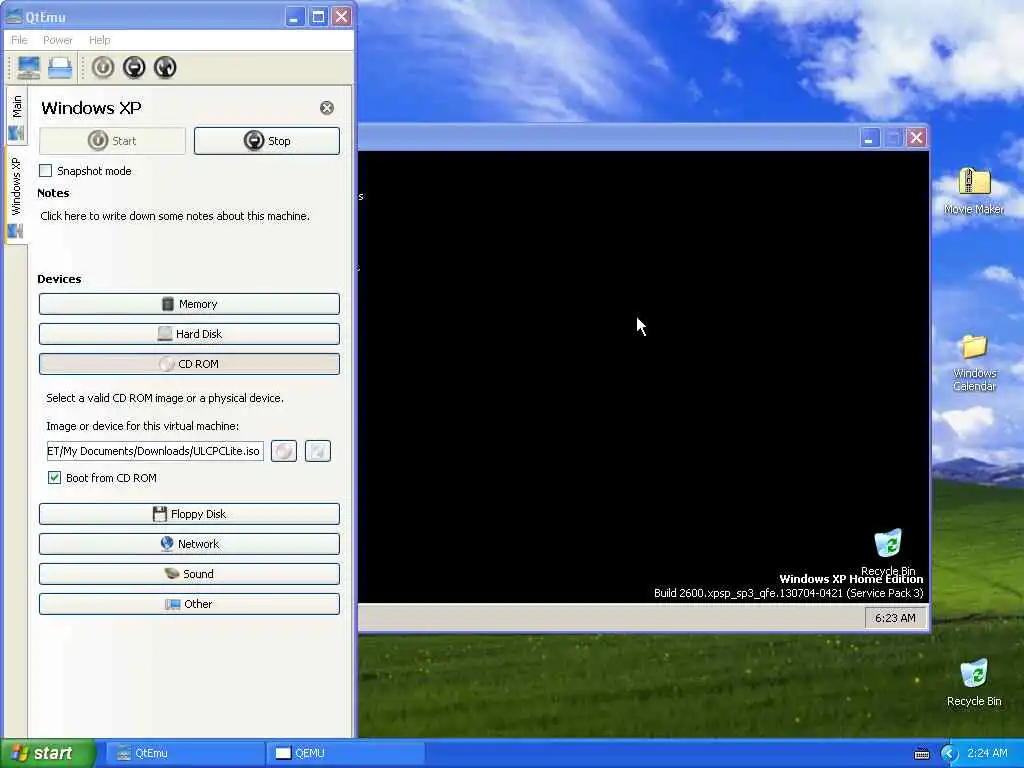Click the keyboard icon in system tray
This screenshot has height=768, width=1024.
point(921,754)
